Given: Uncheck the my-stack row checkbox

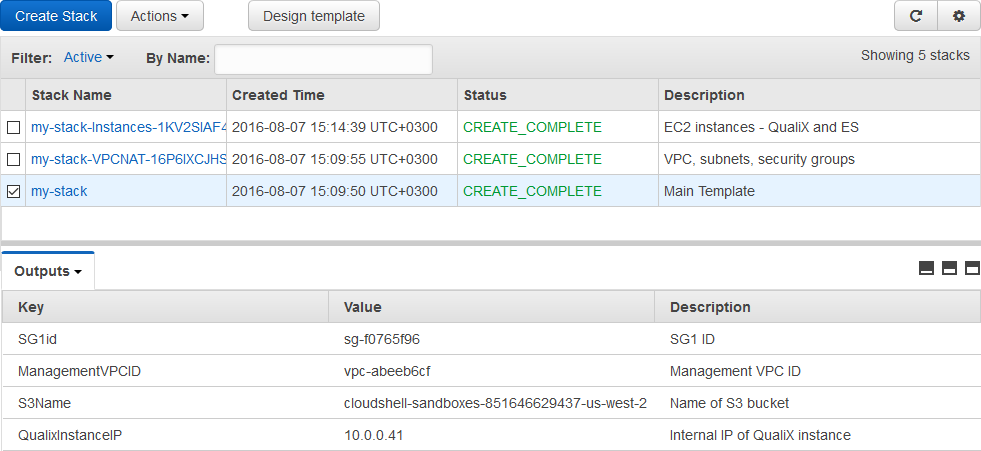Looking at the screenshot, I should [13, 192].
